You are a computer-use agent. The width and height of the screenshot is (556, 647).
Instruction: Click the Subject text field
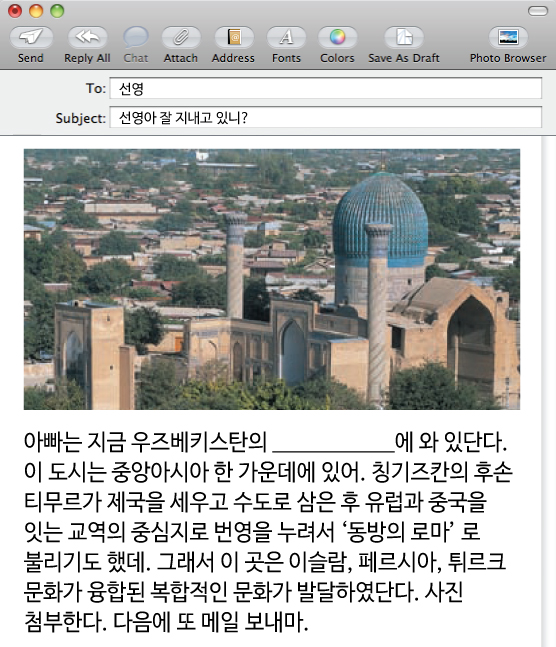(326, 118)
